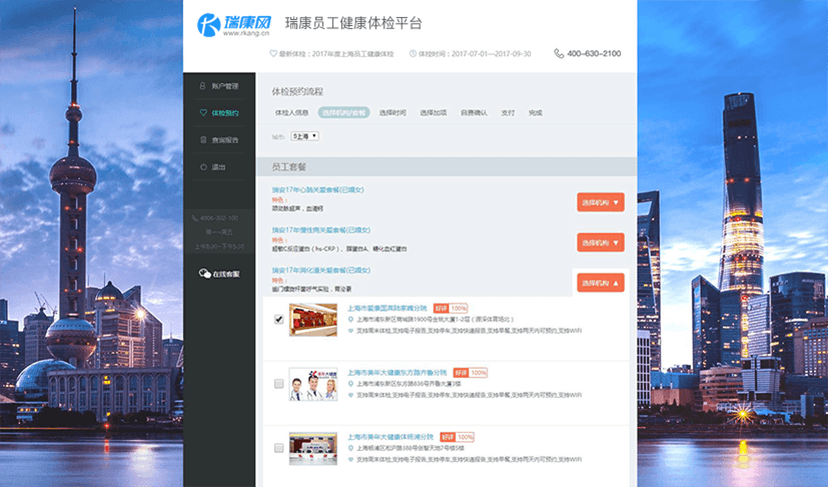Uncheck the 上海市爱康国宾陆家嘴分院 checkbox
This screenshot has height=487, width=828.
coord(279,319)
